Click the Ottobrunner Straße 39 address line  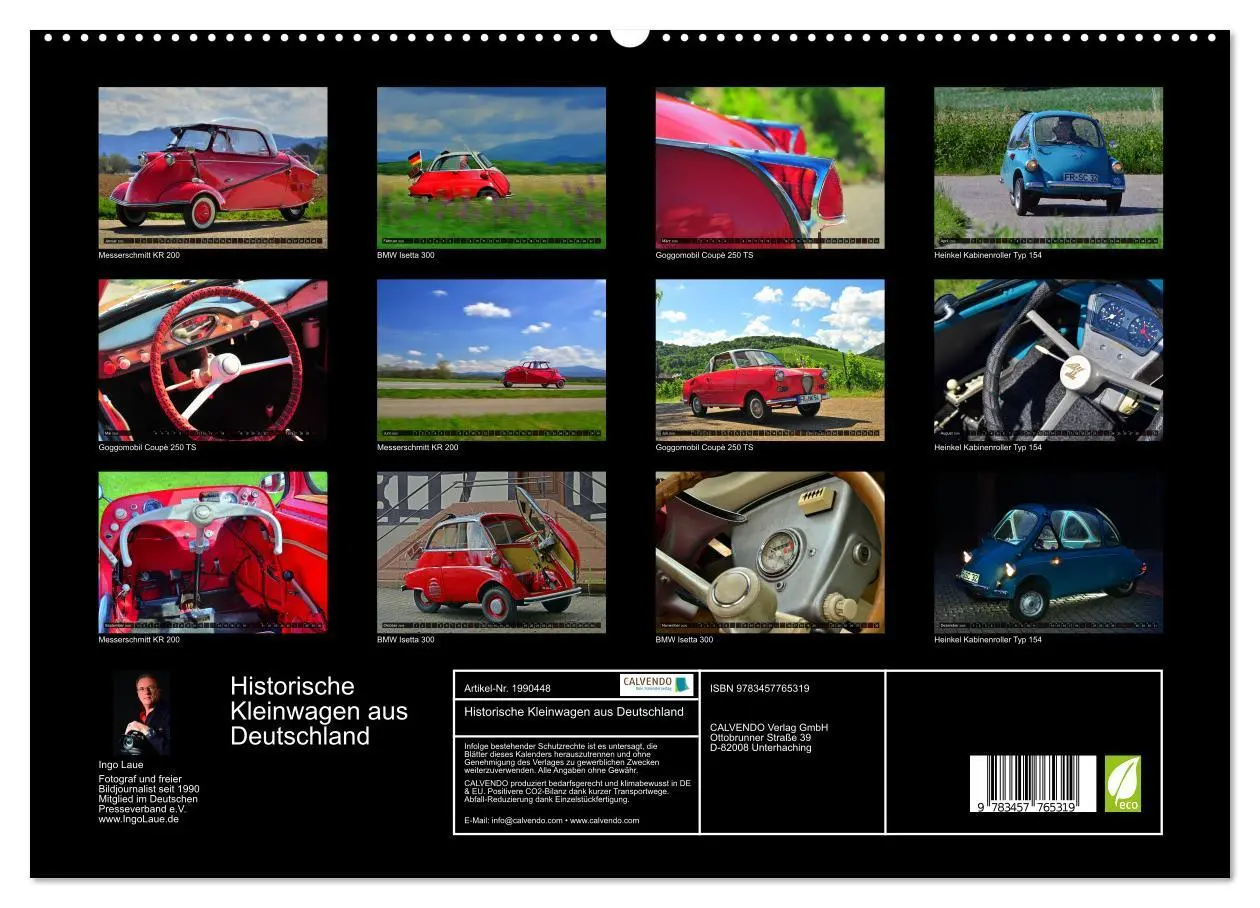[760, 737]
